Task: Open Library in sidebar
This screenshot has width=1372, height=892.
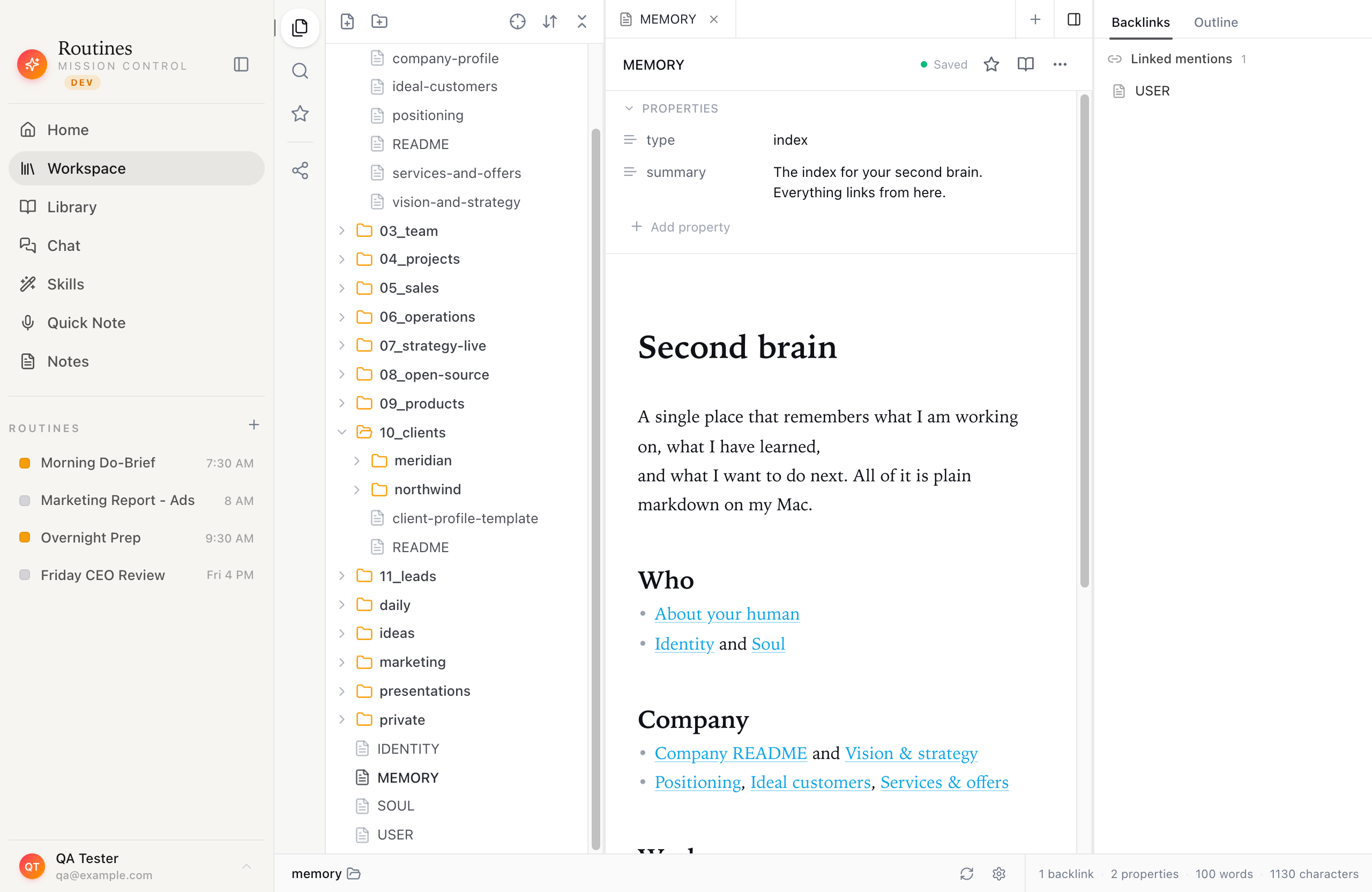Action: click(x=137, y=207)
